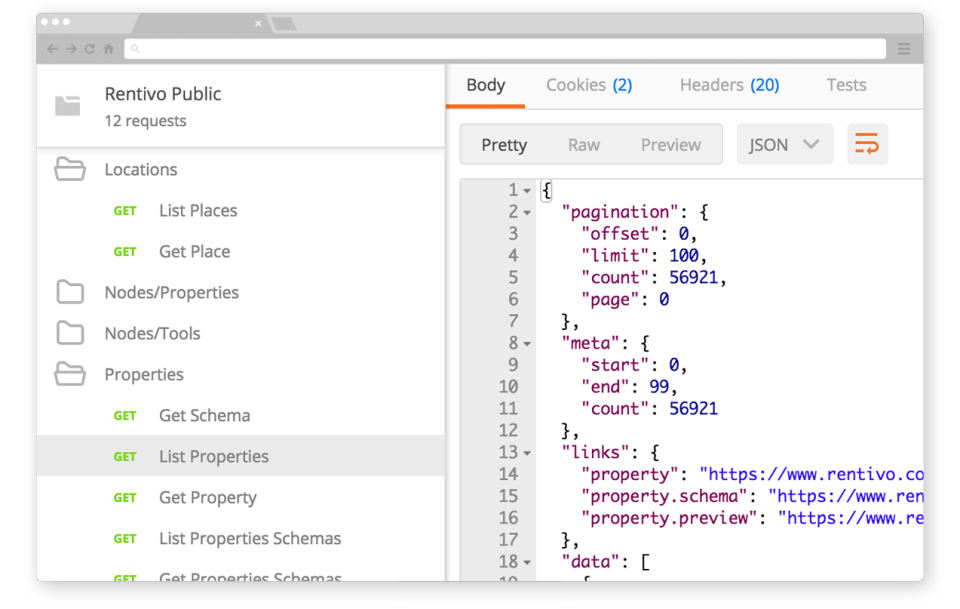Expand the Nodes/Properties folder
960x609 pixels.
[171, 292]
